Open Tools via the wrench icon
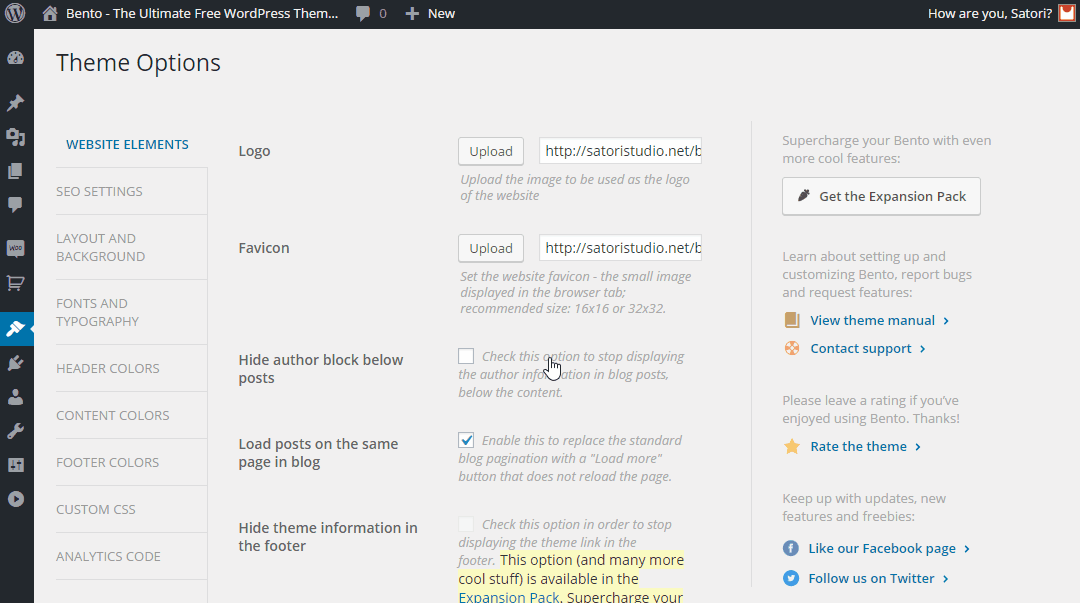This screenshot has height=603, width=1080. click(15, 431)
